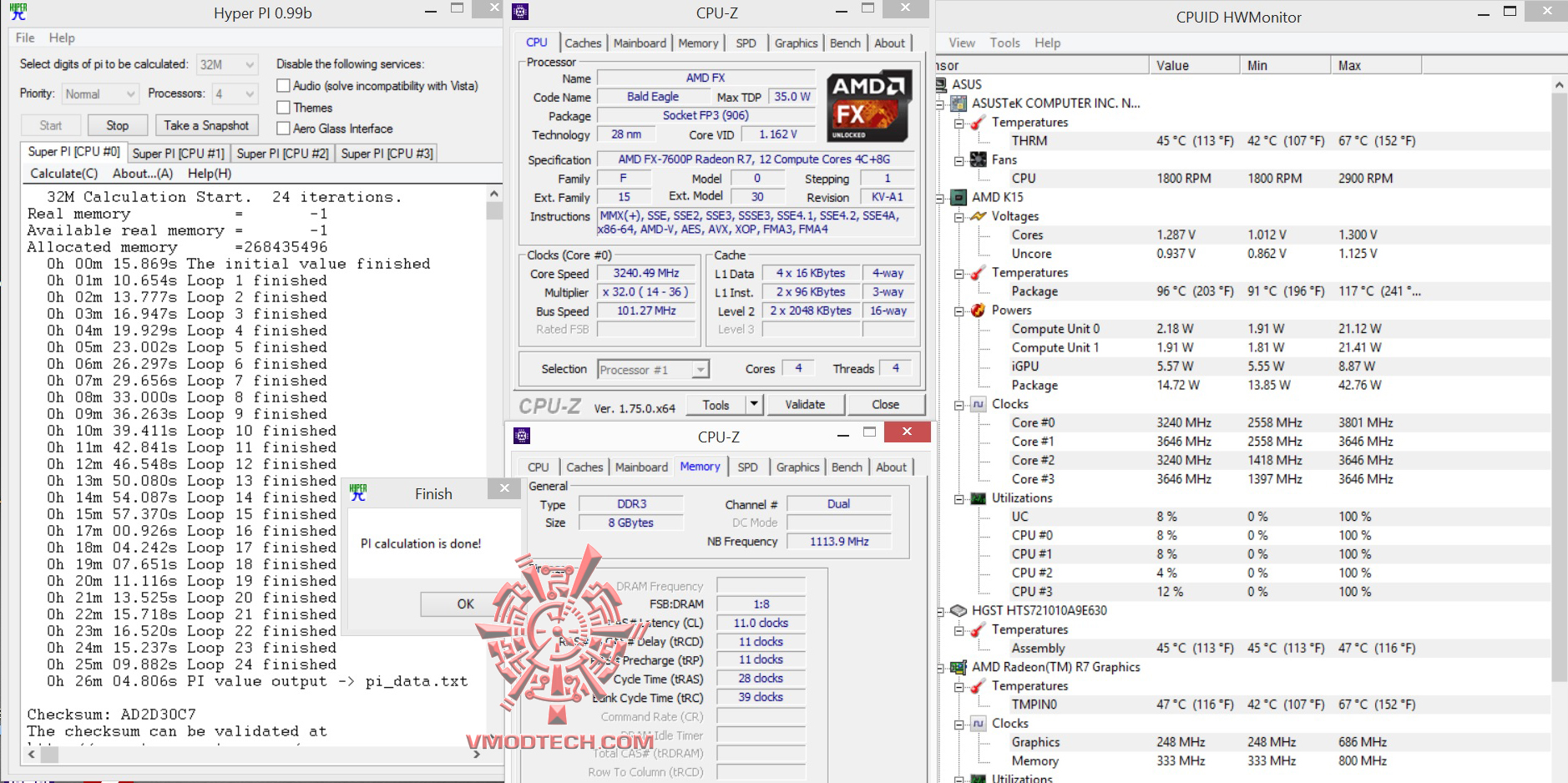Toggle the Themes checkbox in Hyper PI
The image size is (1568, 783).
click(284, 108)
